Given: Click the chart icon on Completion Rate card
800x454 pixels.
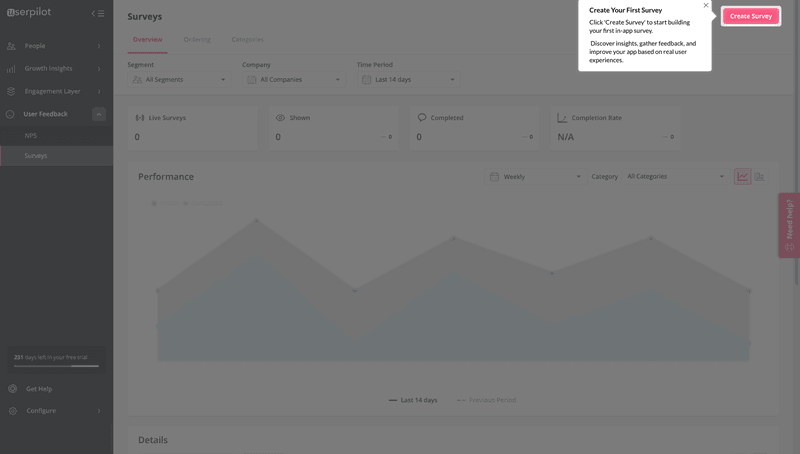Looking at the screenshot, I should 562,118.
